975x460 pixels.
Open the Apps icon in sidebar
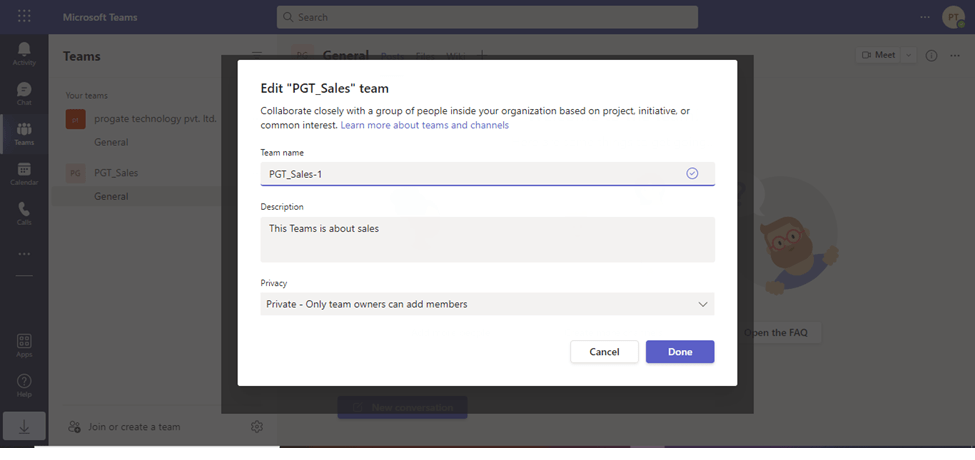pos(24,345)
